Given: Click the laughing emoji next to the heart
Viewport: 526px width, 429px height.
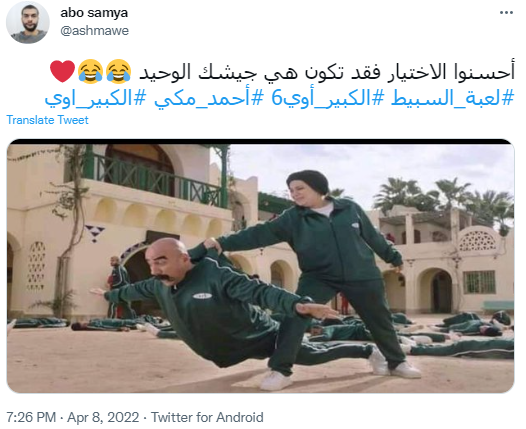Looking at the screenshot, I should click(90, 71).
